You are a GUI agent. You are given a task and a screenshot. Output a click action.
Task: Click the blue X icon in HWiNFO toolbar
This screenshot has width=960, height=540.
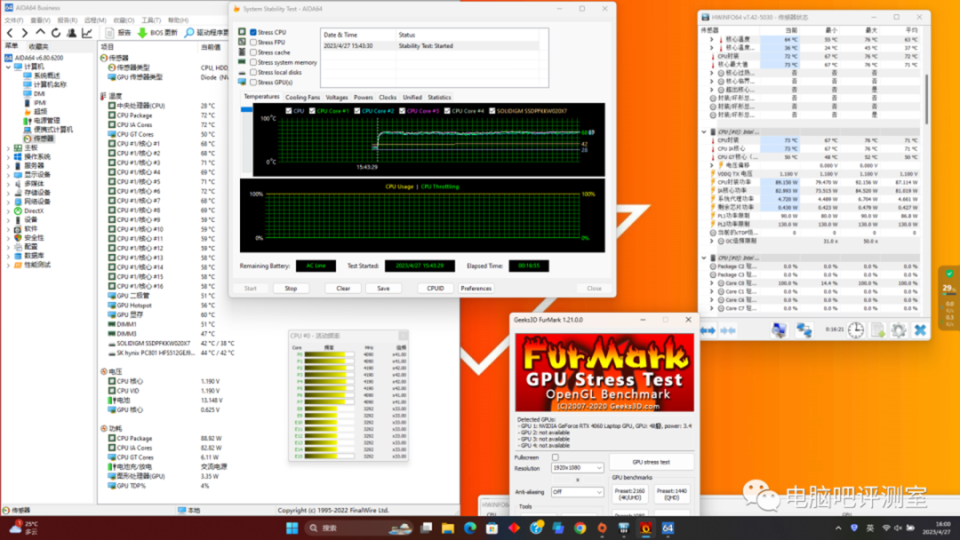pyautogui.click(x=920, y=331)
